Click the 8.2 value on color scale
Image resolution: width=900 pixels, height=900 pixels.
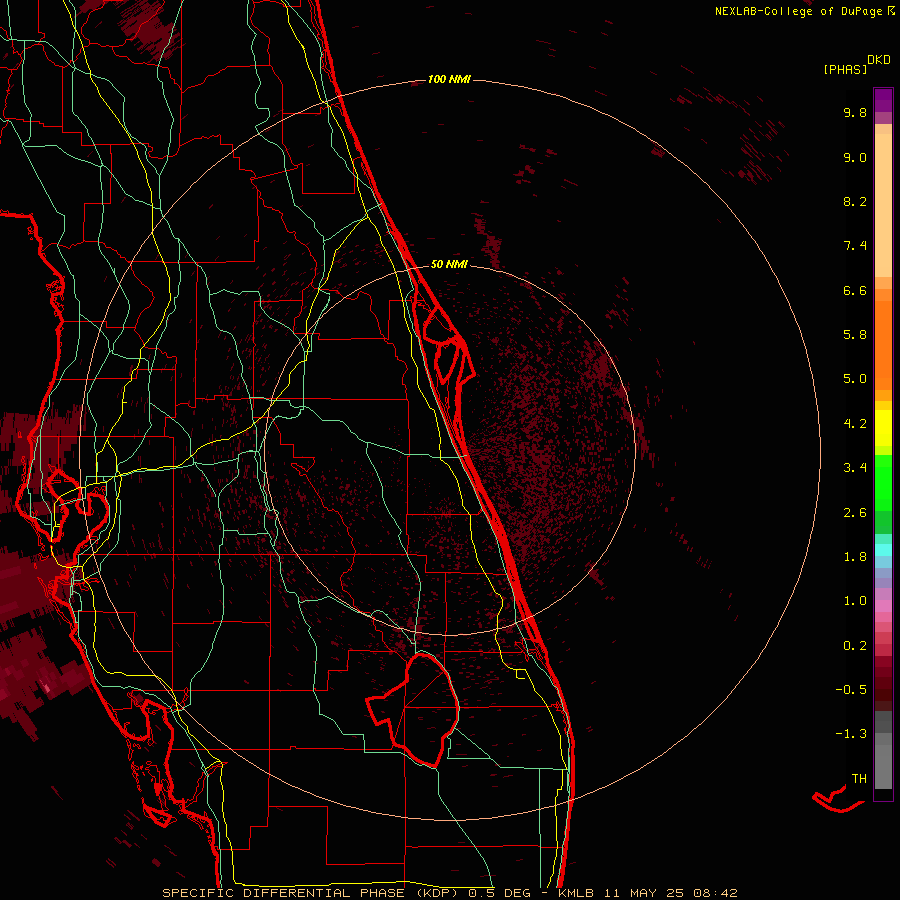pyautogui.click(x=855, y=201)
